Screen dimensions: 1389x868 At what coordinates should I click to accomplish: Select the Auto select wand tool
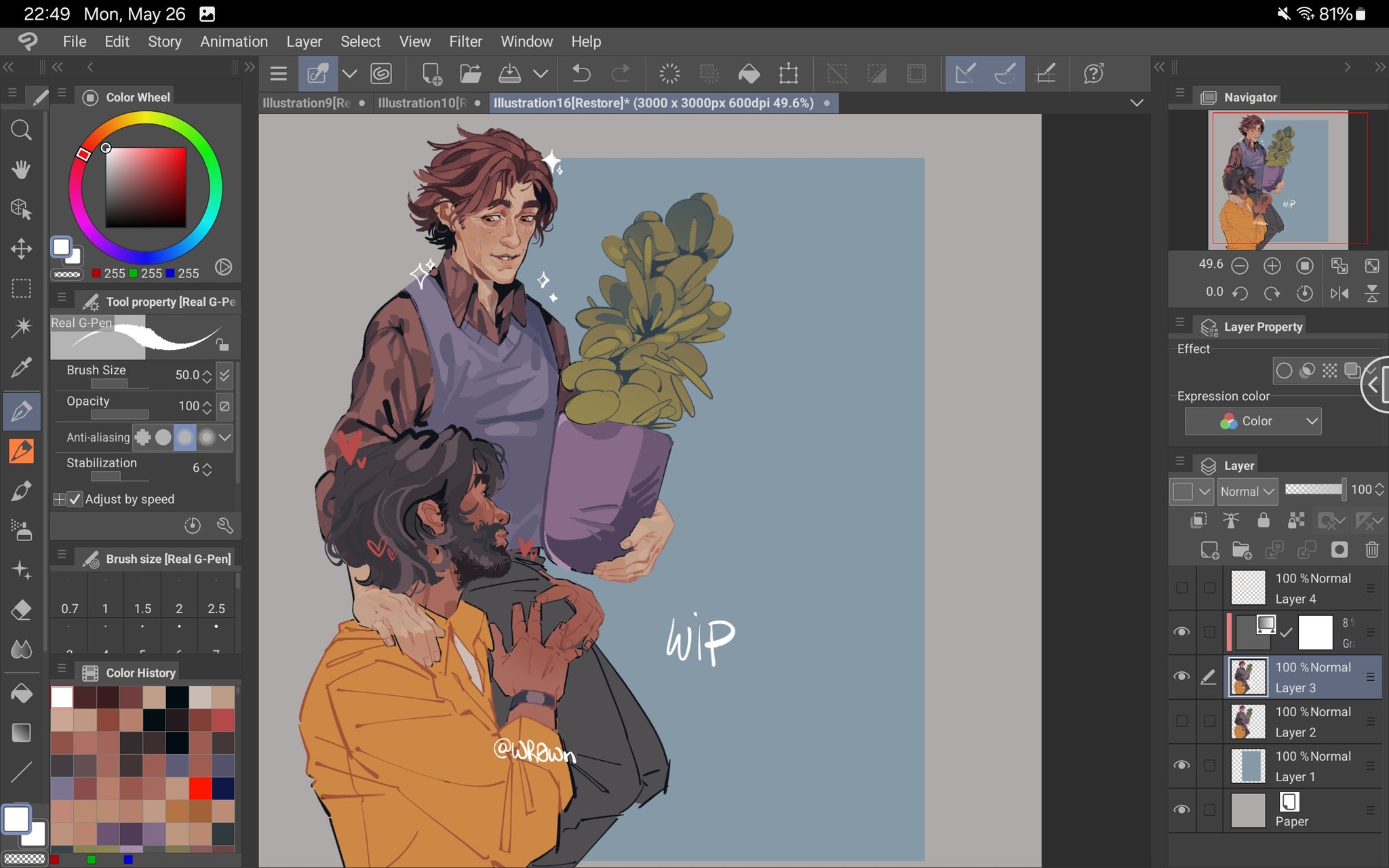pyautogui.click(x=21, y=328)
